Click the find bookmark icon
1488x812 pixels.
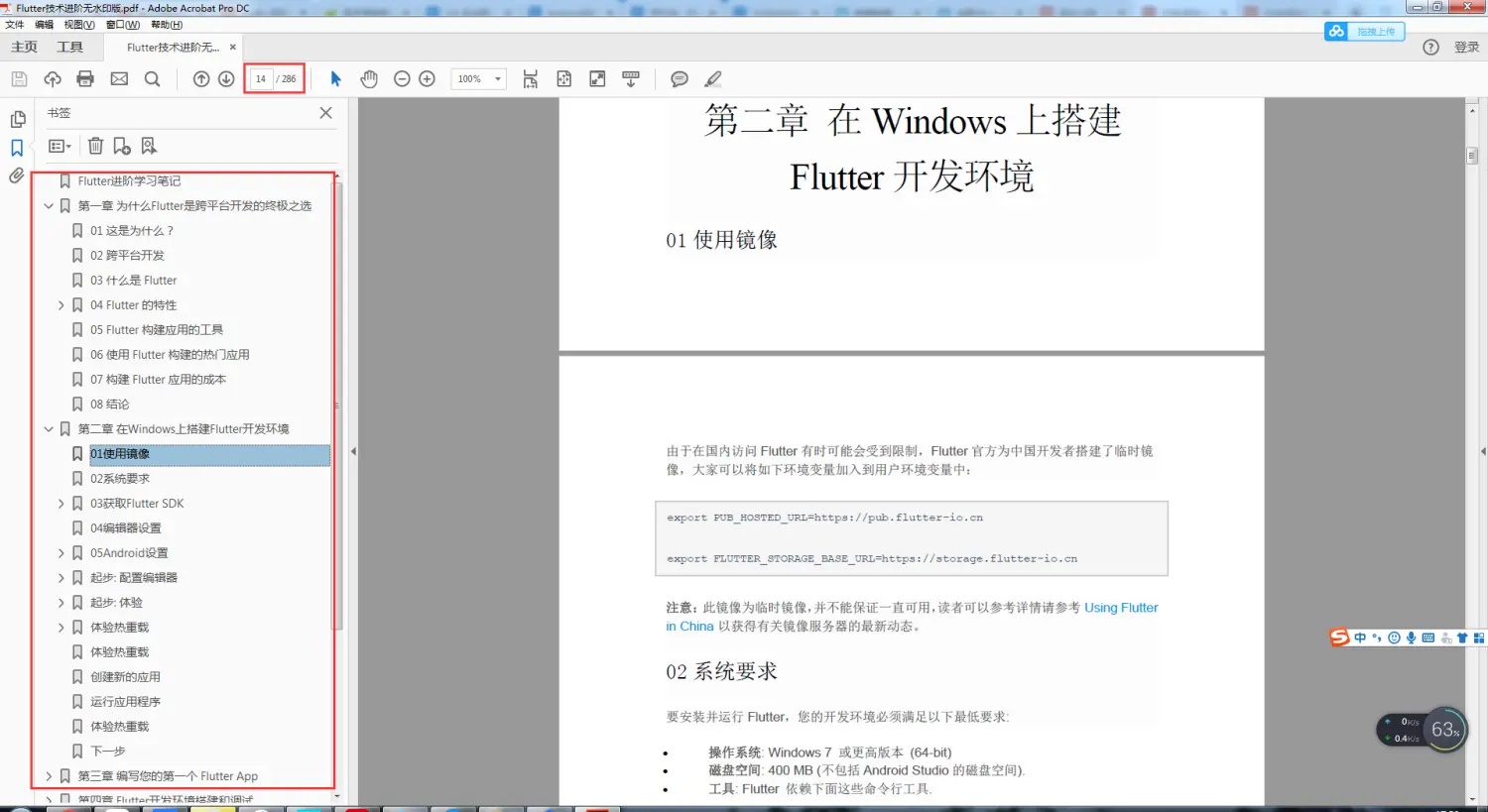click(149, 146)
